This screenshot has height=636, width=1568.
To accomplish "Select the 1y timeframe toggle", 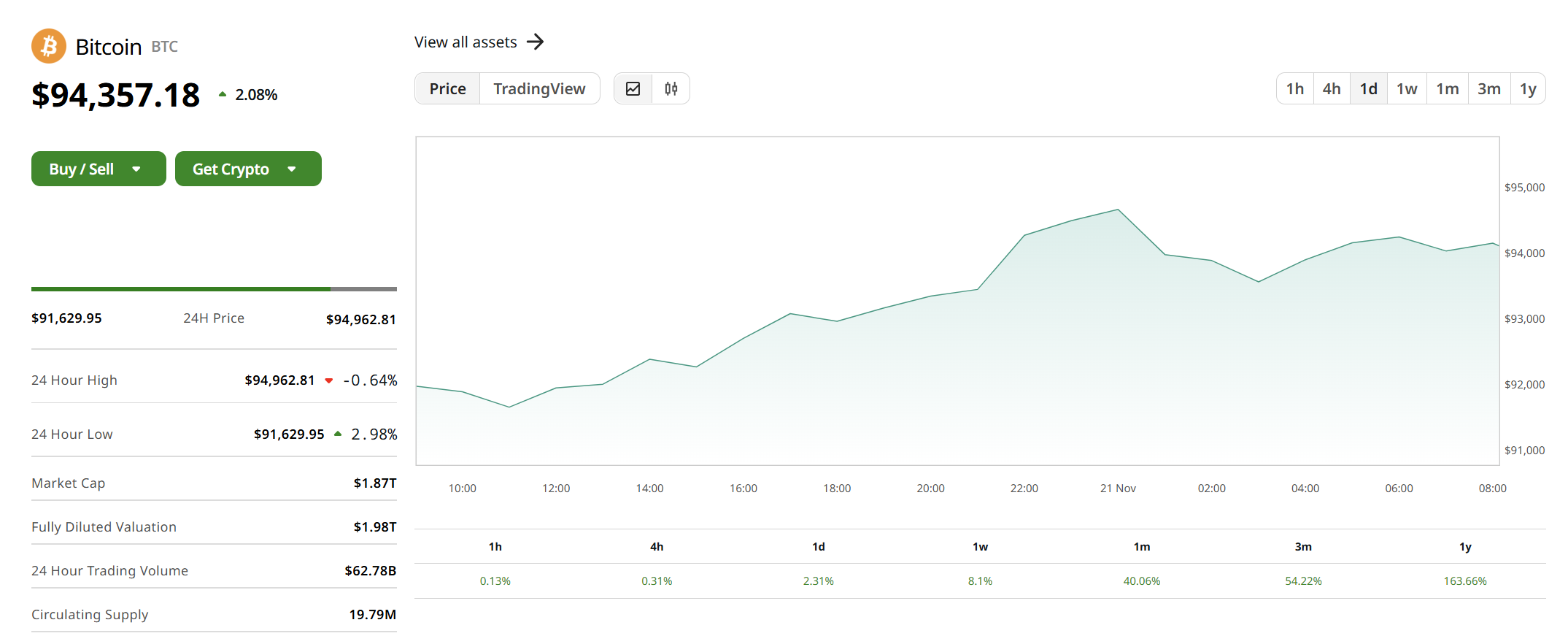I will [1527, 88].
